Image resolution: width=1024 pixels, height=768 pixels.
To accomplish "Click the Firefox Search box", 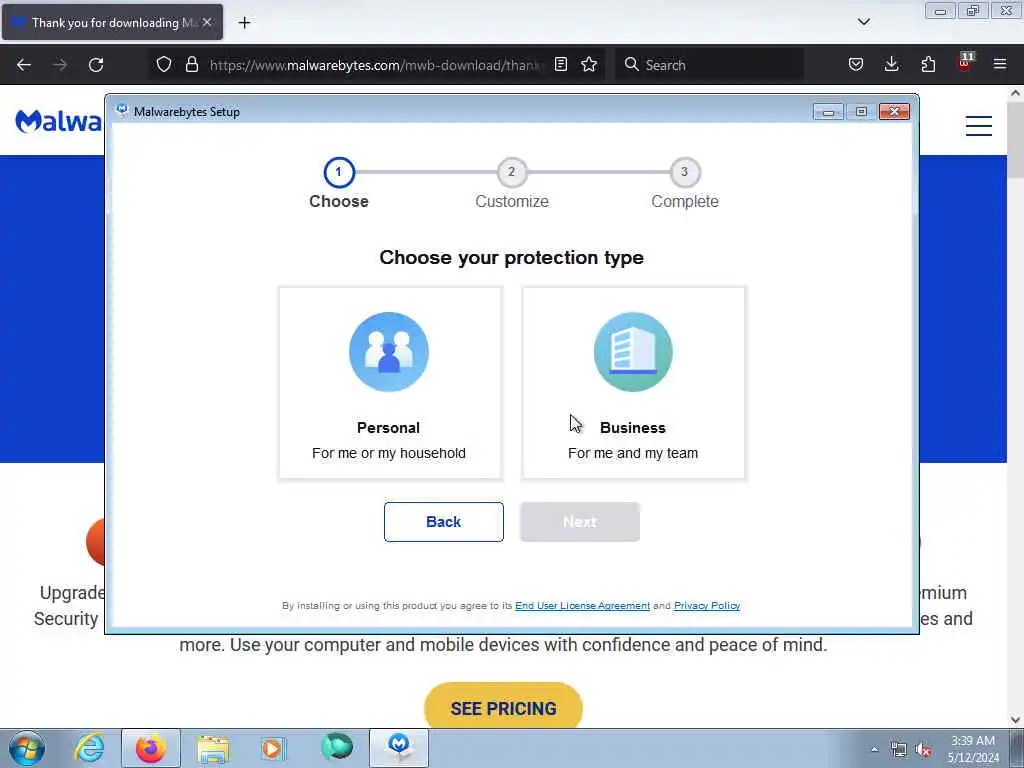I will point(709,65).
